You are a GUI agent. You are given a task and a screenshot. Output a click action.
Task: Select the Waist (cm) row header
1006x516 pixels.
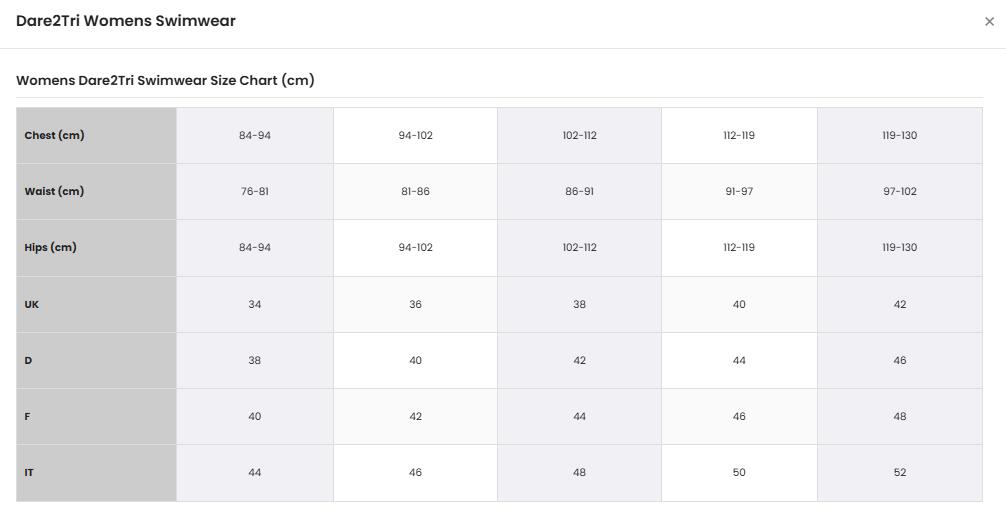pyautogui.click(x=96, y=191)
